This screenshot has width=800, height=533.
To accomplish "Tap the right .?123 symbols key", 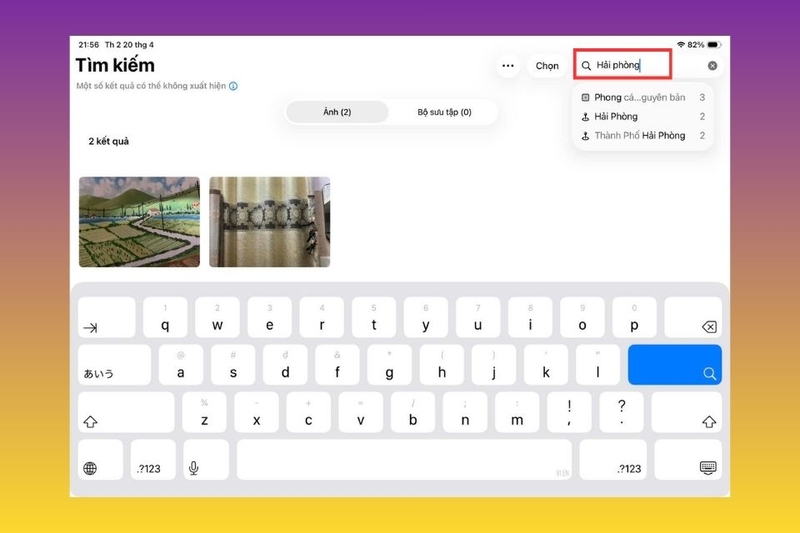I will 613,460.
